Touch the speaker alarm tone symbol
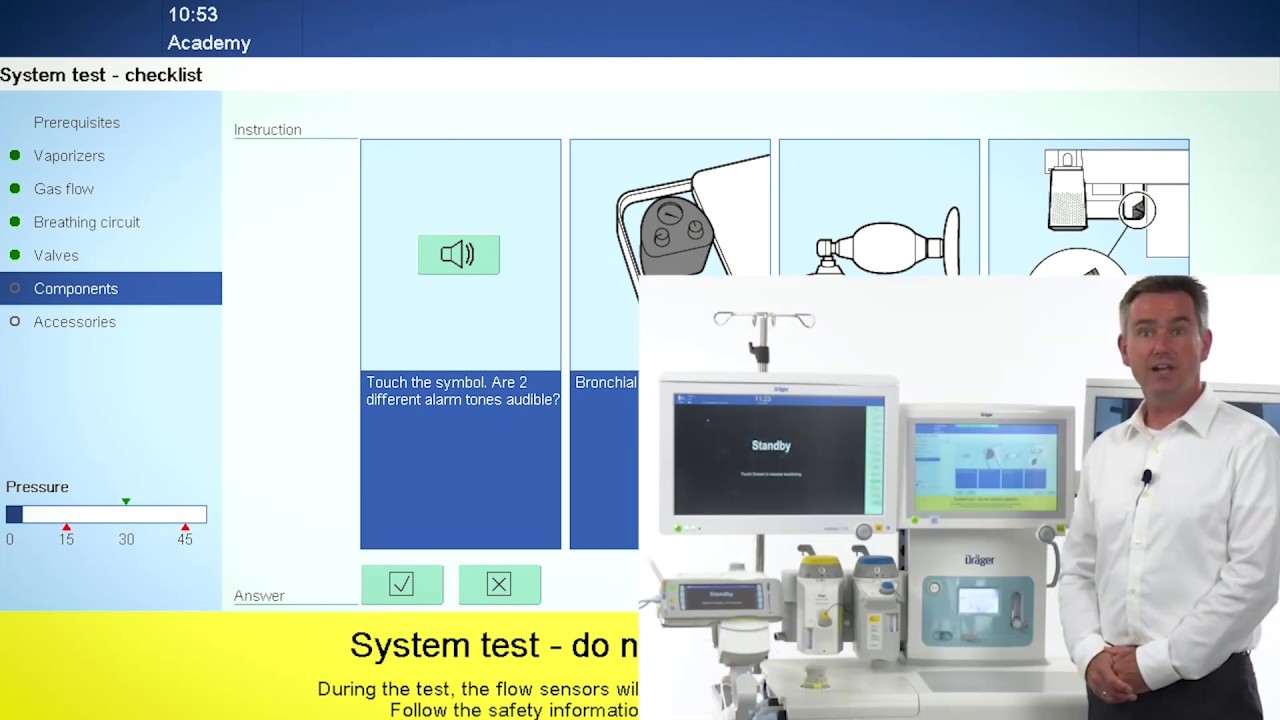 coord(458,254)
